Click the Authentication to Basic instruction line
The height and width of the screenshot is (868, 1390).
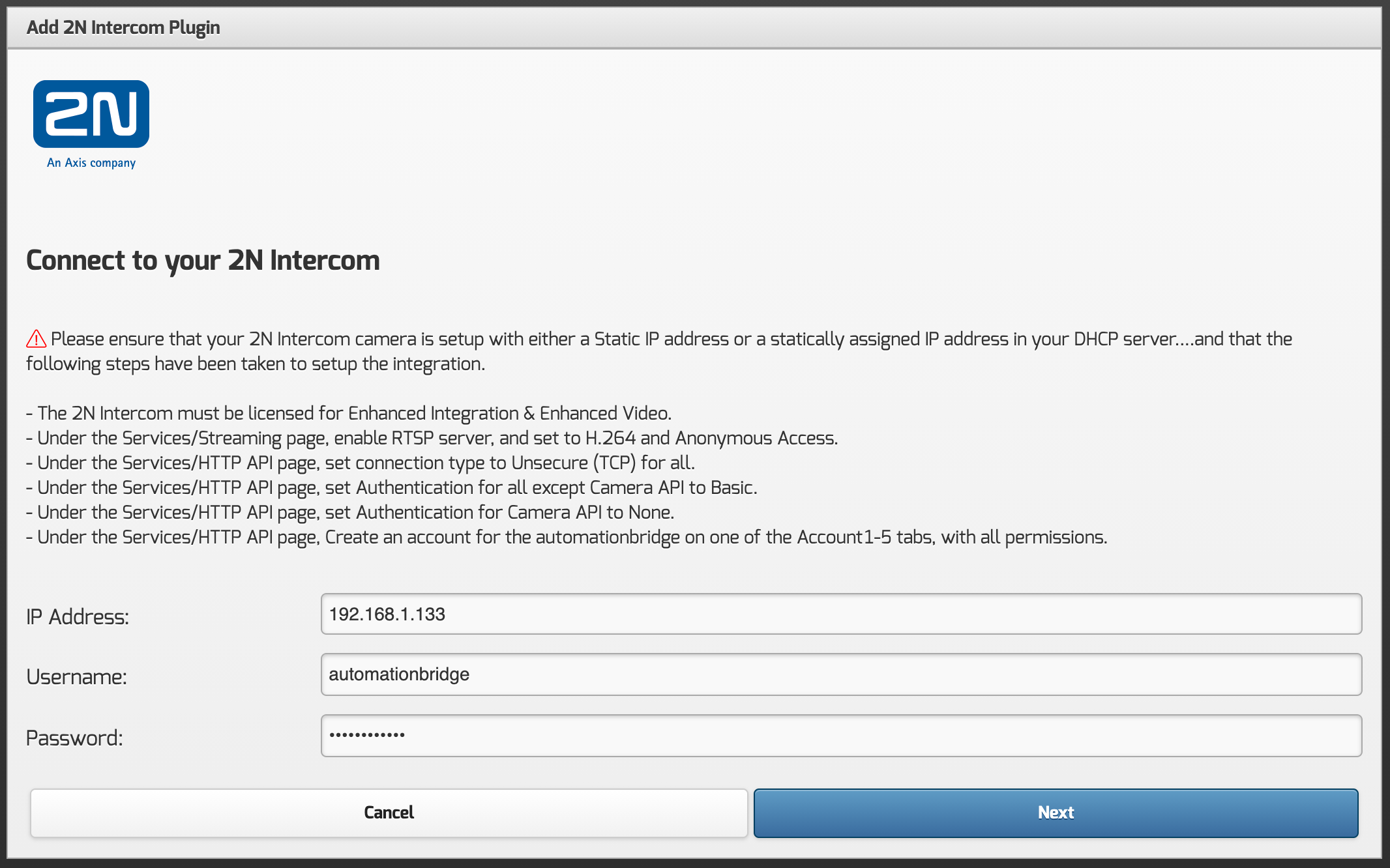391,488
